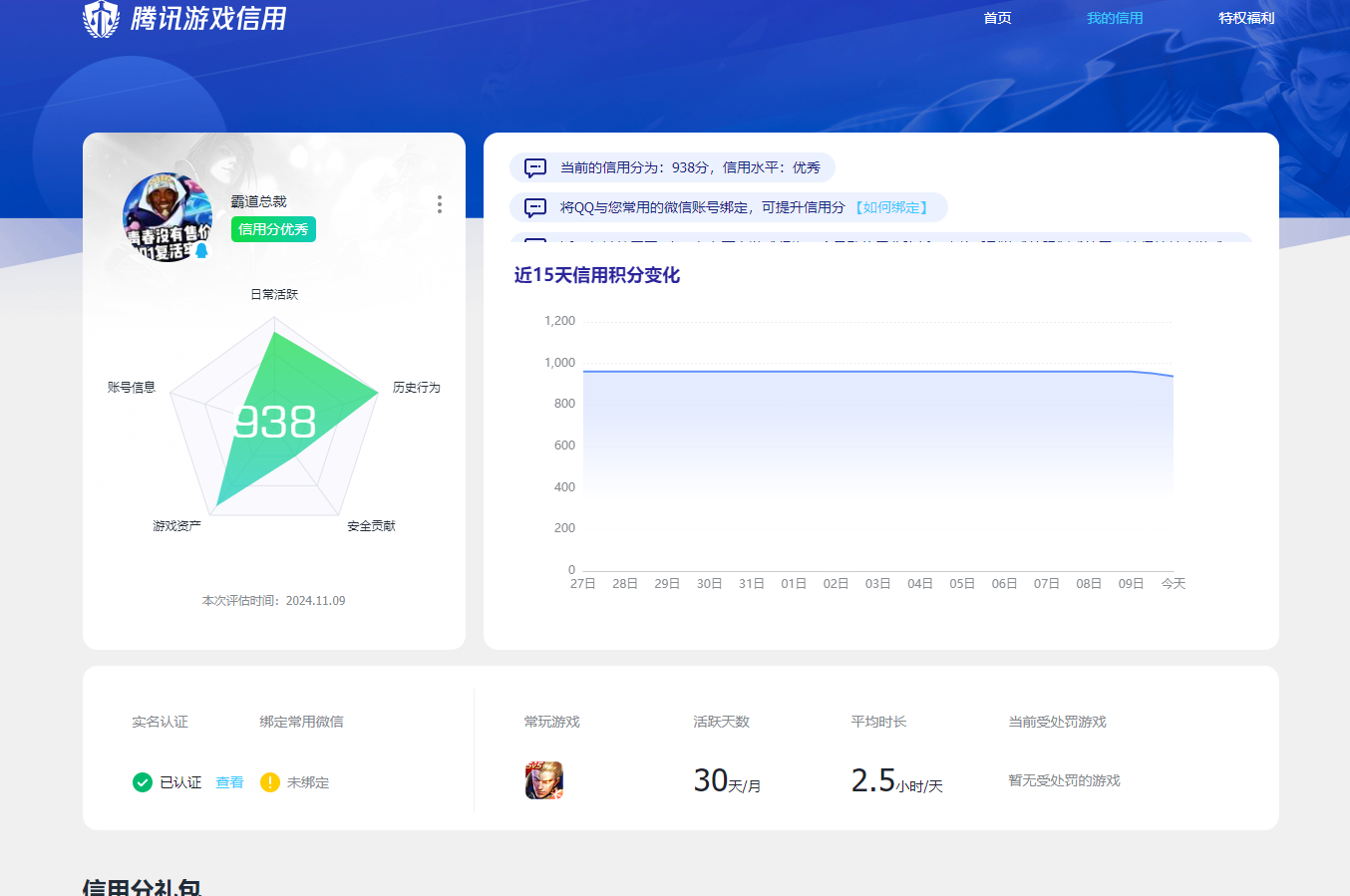Select the 日常活跃 radar label
Image resolution: width=1350 pixels, height=896 pixels.
[274, 294]
